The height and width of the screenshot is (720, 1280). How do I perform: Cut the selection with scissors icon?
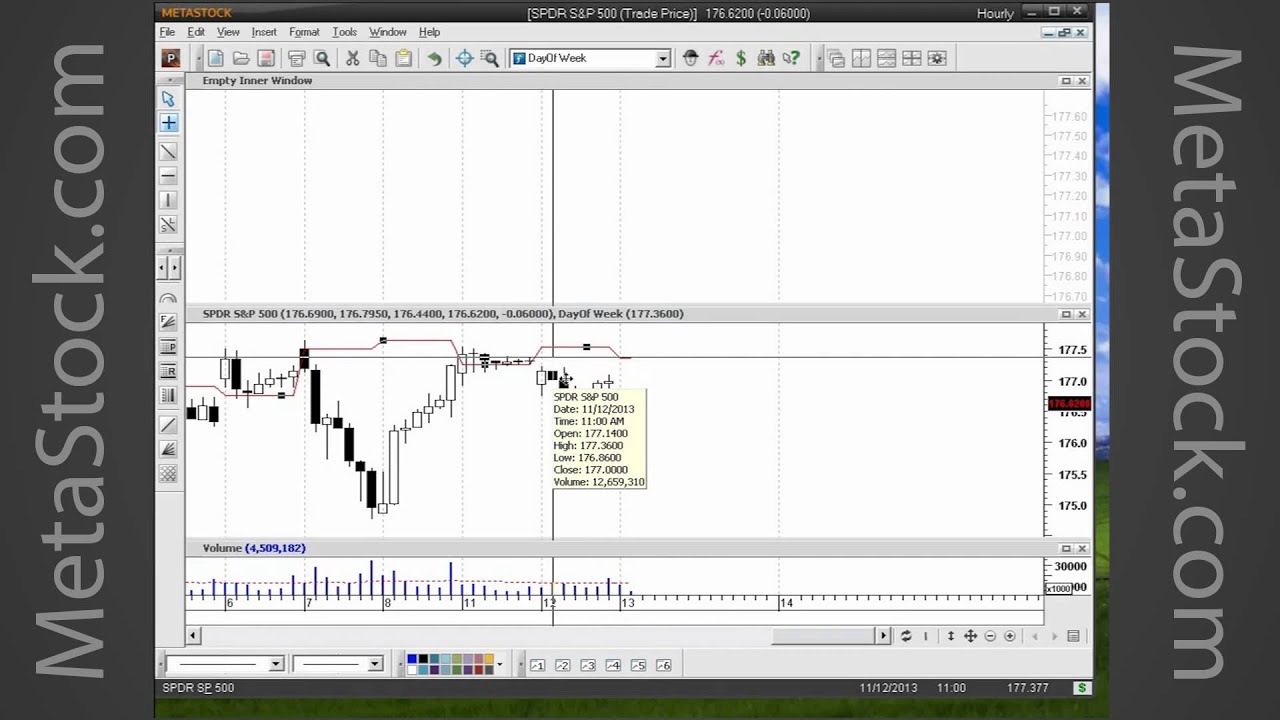tap(352, 58)
